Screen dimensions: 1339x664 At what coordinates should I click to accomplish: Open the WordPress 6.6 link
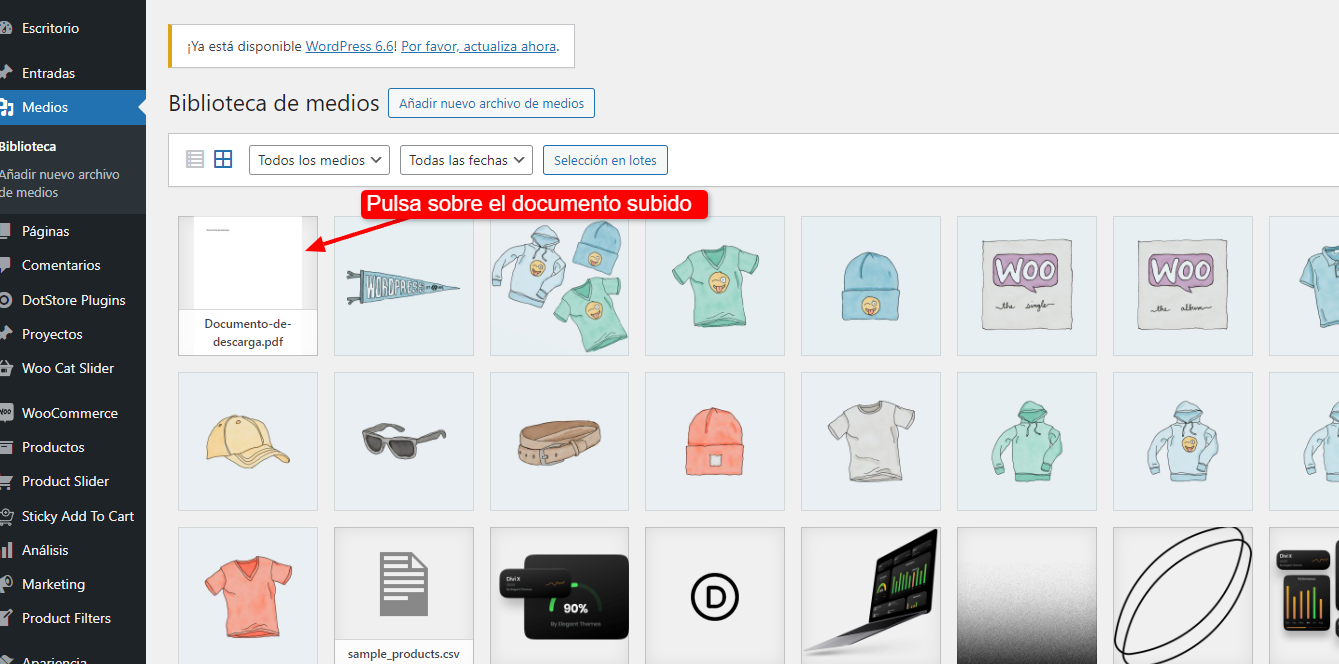[349, 46]
